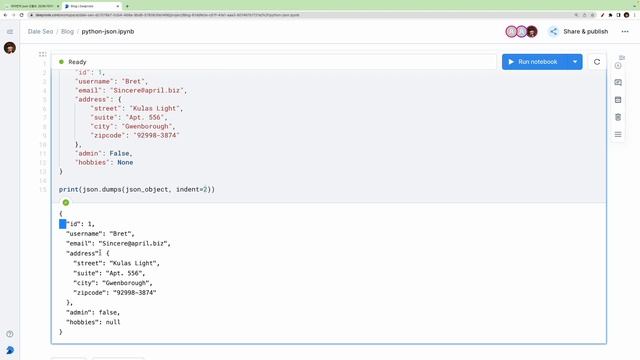The image size is (640, 360).
Task: Expand the Run notebook dropdown arrow
Action: 575,62
